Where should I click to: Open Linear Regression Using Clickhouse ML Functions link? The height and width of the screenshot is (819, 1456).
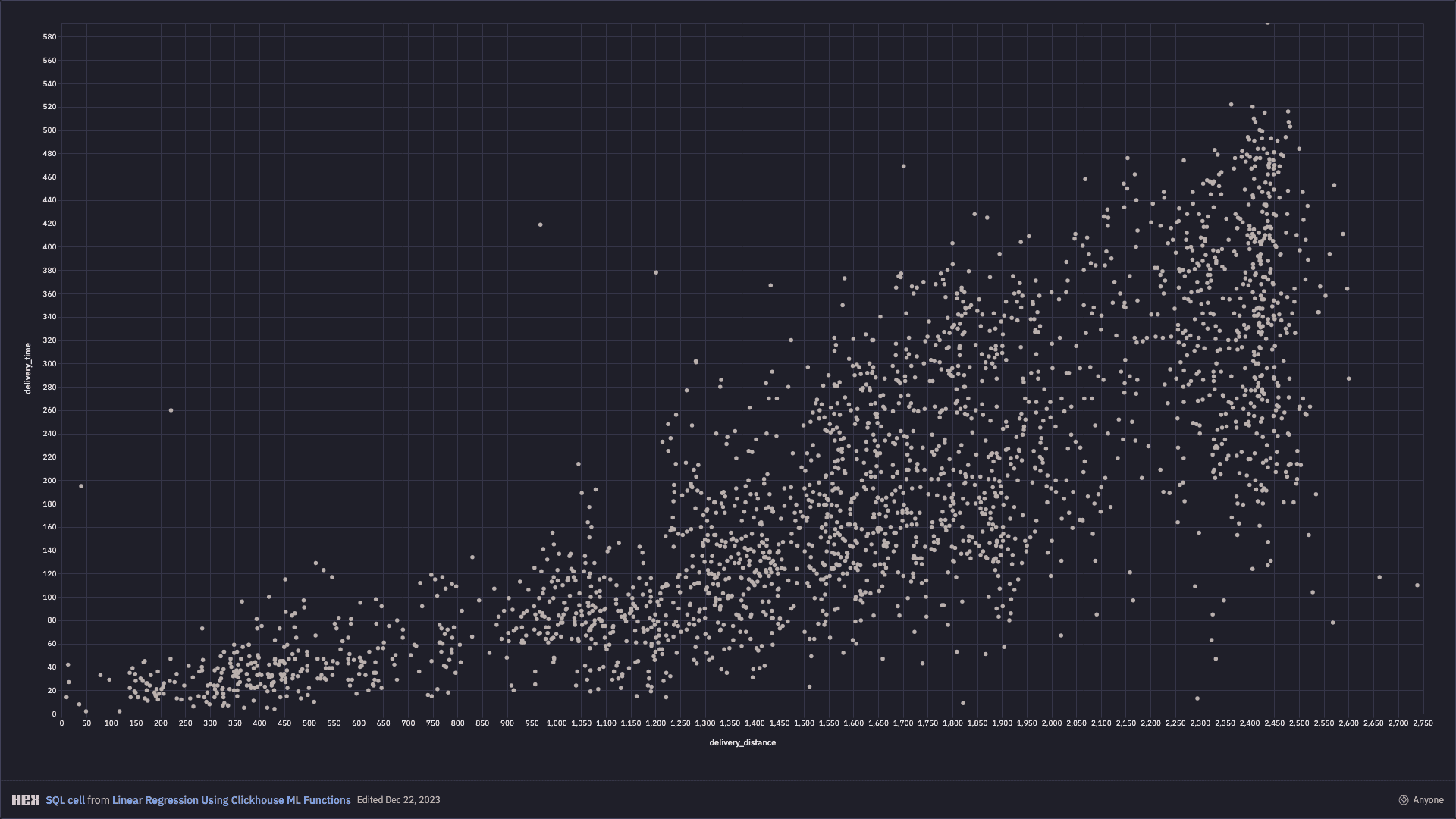231,800
